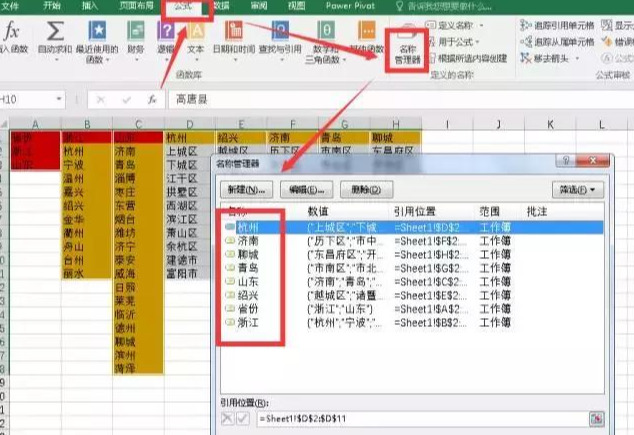
Task: Click the 引用位置 column header in list
Action: 414,211
